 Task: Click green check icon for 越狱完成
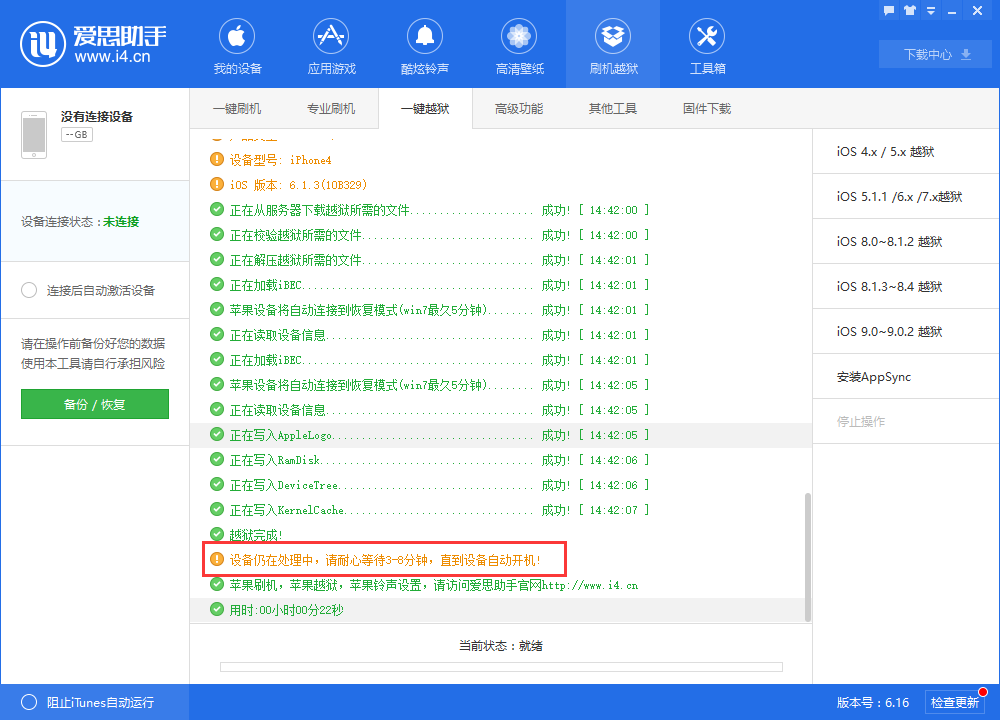point(217,534)
